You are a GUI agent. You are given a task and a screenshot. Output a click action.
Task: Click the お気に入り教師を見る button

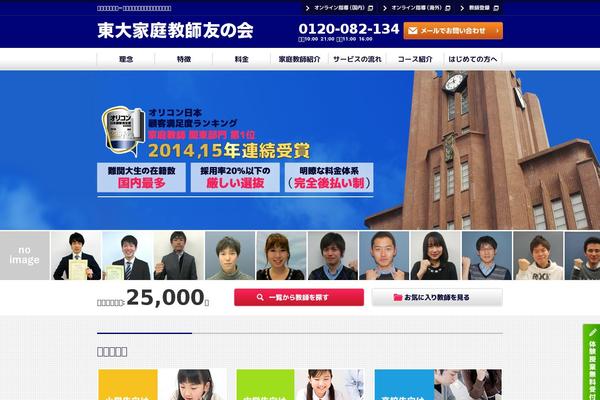coord(437,297)
